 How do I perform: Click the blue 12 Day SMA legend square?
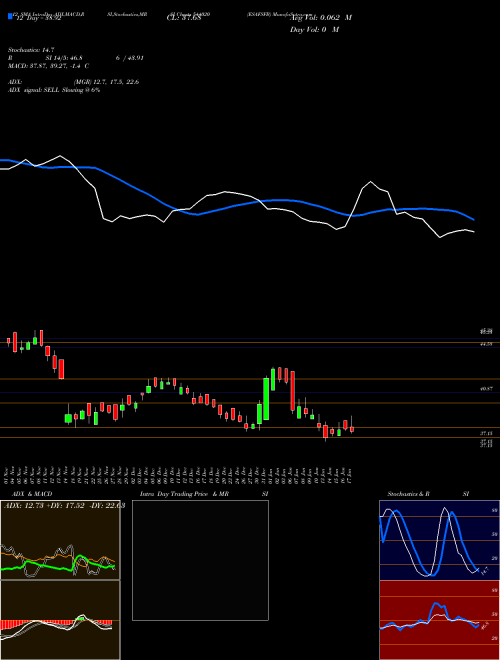10,16
